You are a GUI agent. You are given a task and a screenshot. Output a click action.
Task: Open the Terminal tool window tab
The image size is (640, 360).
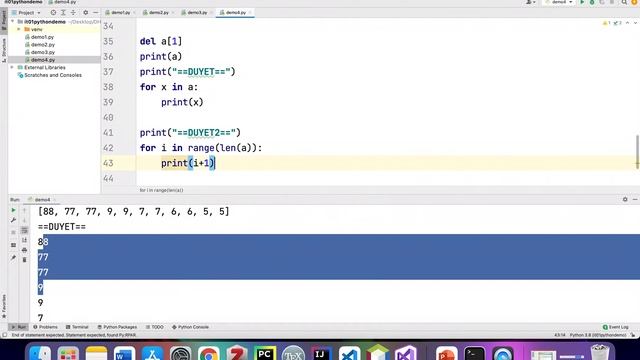[x=77, y=327]
